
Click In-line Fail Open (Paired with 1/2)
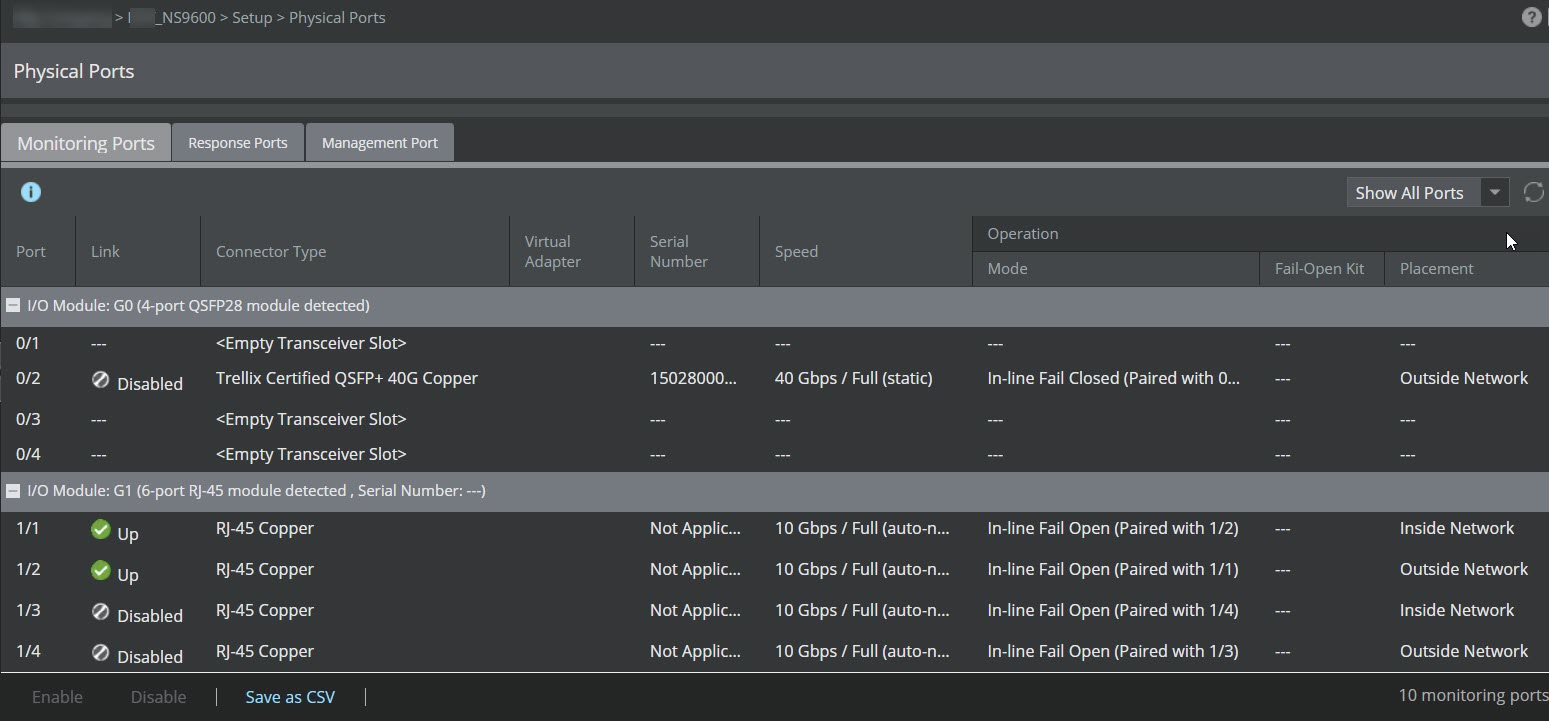[1113, 528]
